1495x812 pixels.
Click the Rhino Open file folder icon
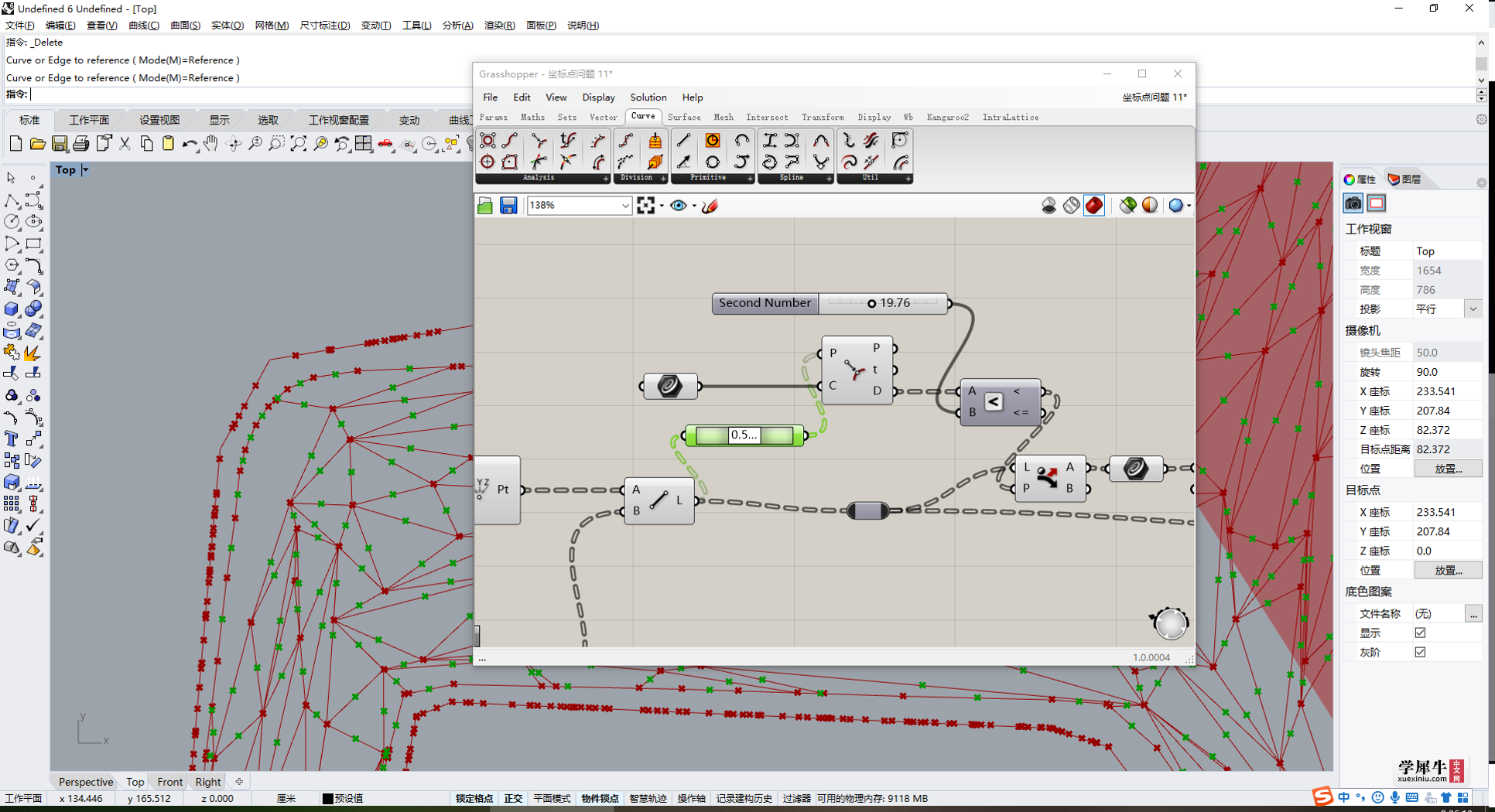tap(37, 143)
